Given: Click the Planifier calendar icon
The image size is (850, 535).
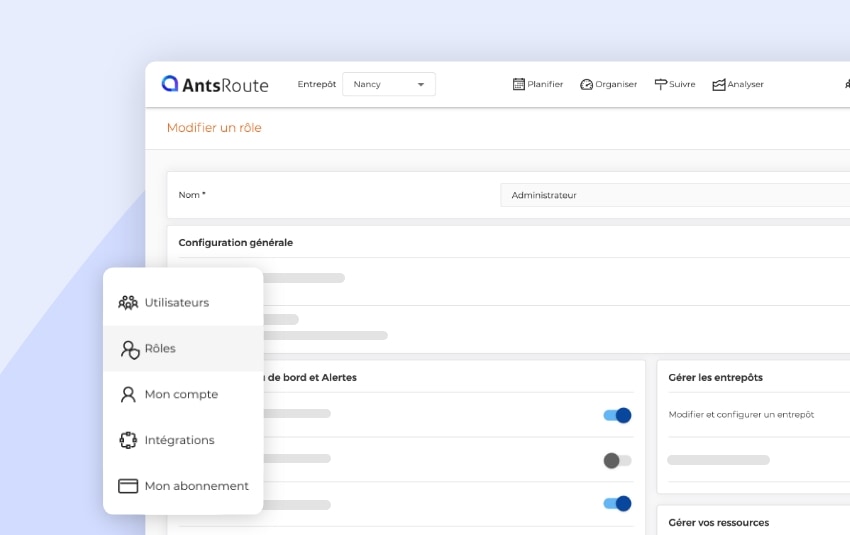Looking at the screenshot, I should (x=518, y=84).
